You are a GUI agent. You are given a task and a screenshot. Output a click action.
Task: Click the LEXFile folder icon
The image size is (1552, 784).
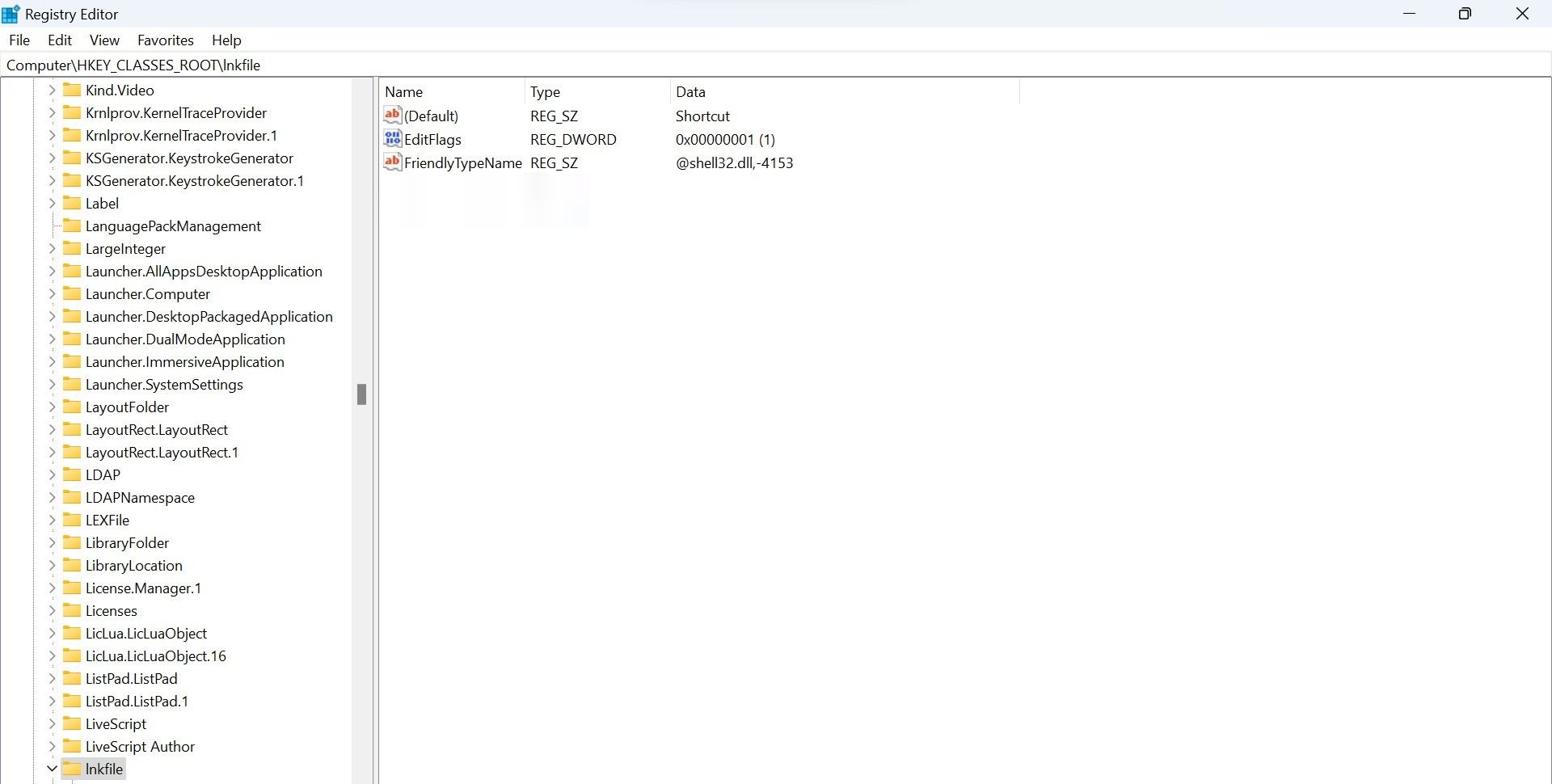(72, 520)
